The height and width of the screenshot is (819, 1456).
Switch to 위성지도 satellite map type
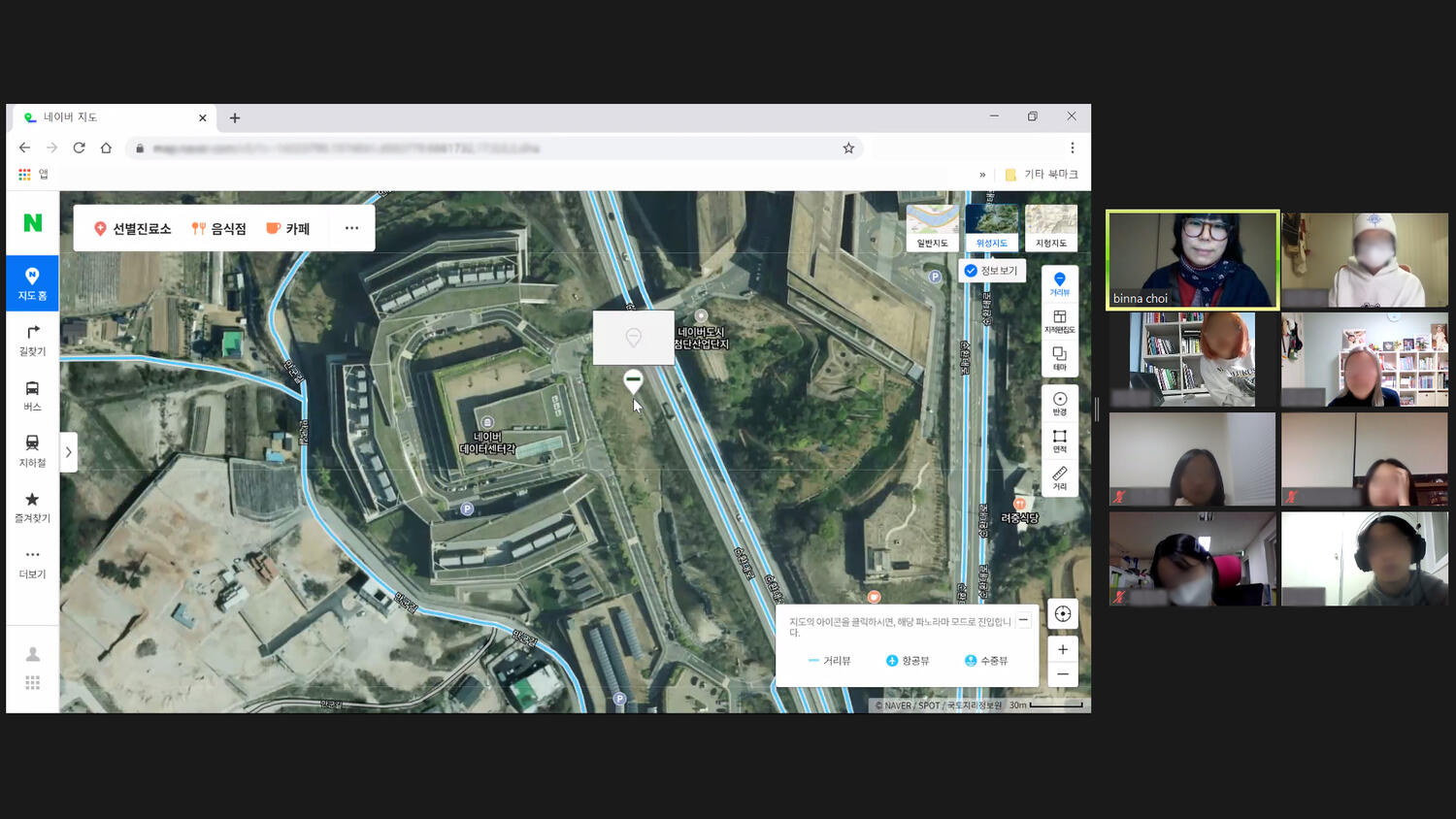pyautogui.click(x=992, y=228)
